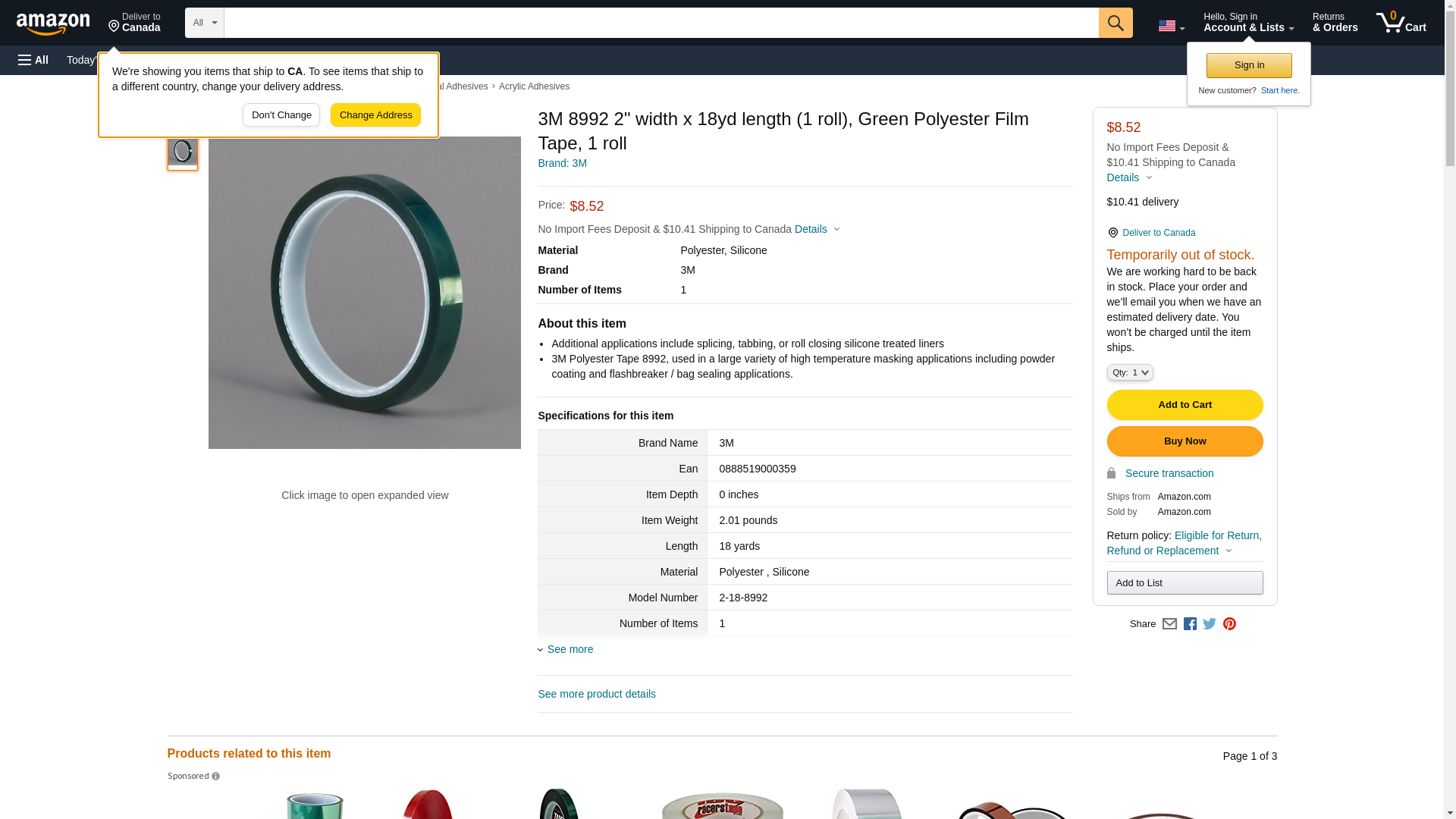Share product on Facebook

(x=1190, y=624)
